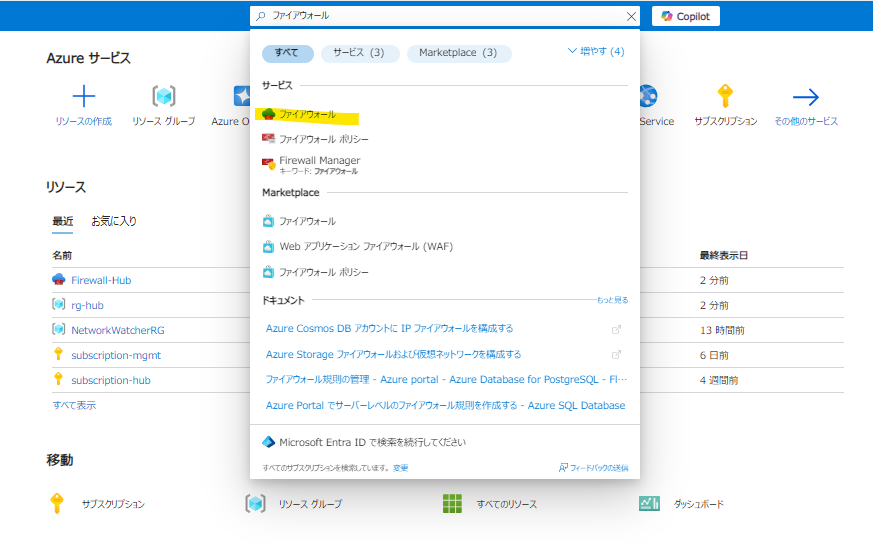Image resolution: width=873 pixels, height=546 pixels.
Task: Click もっと見る in ドキュメント section
Action: pos(612,300)
